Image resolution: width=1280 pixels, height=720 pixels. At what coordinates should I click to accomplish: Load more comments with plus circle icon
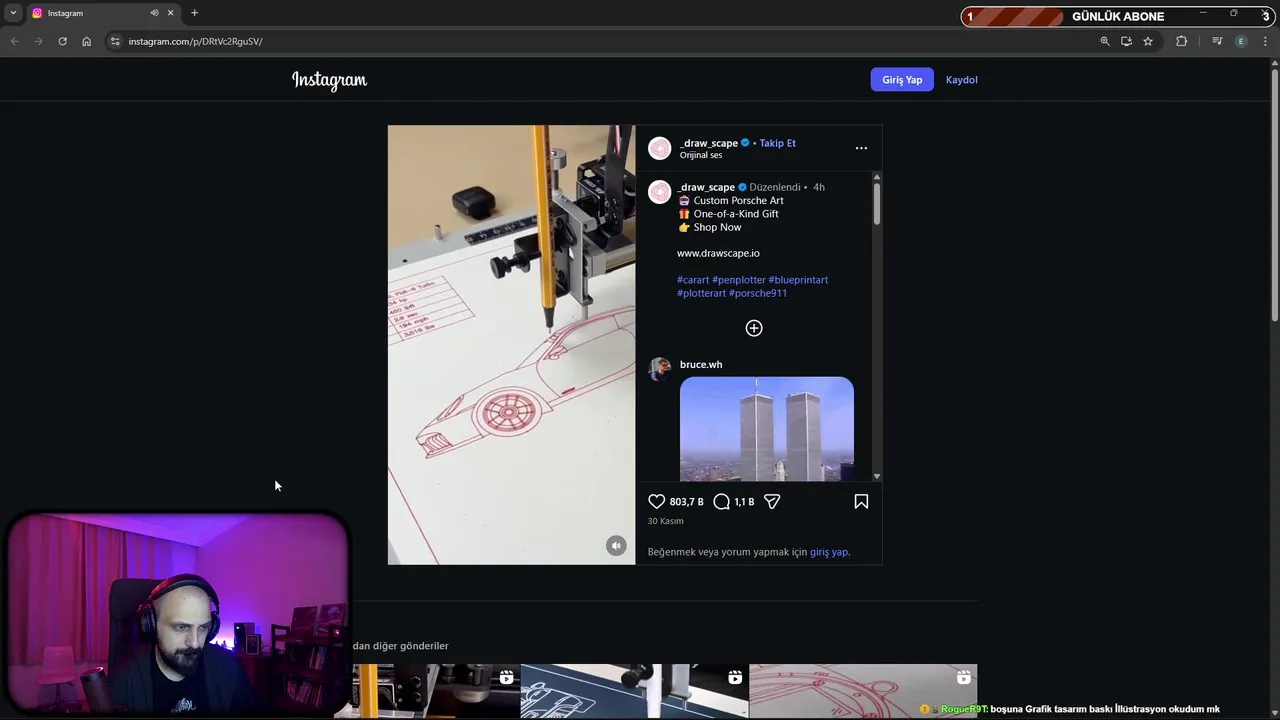click(754, 328)
